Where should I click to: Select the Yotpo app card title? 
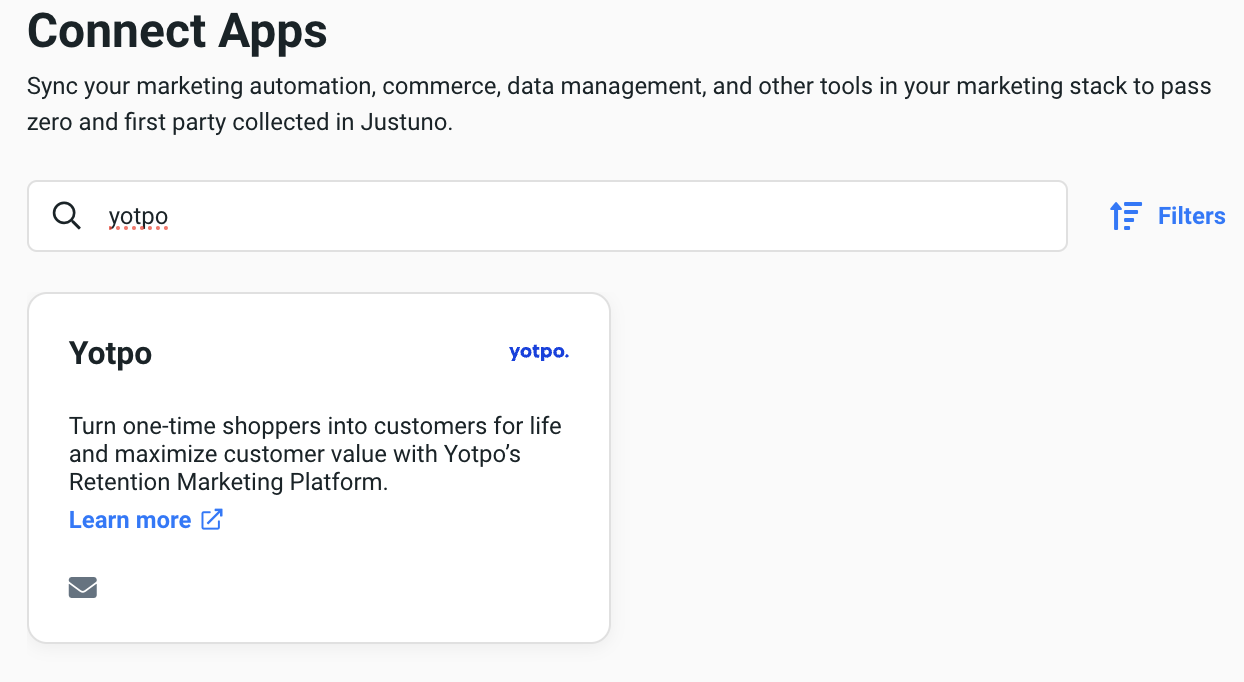[110, 353]
